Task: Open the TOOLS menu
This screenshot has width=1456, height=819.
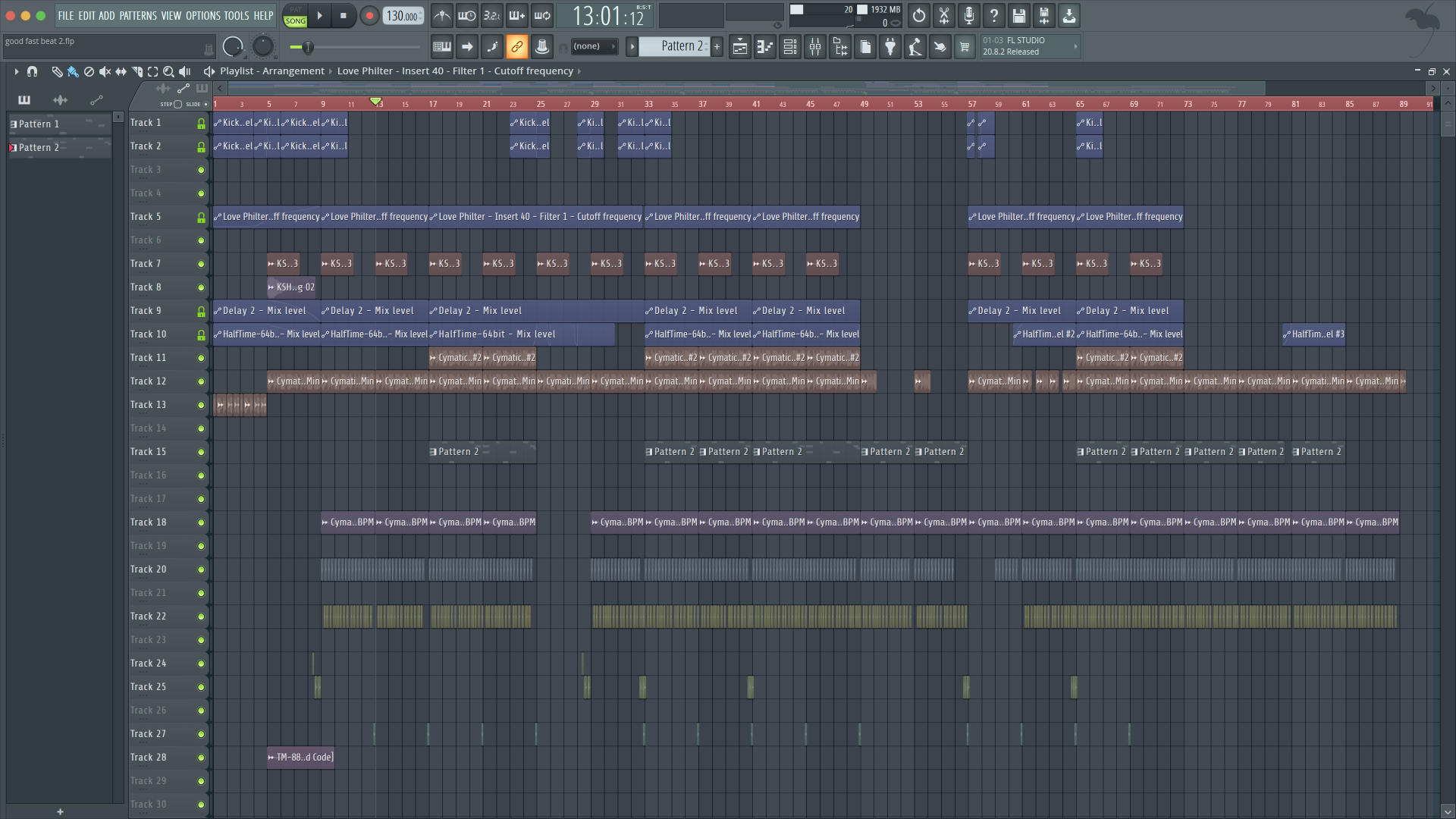Action: pos(237,15)
